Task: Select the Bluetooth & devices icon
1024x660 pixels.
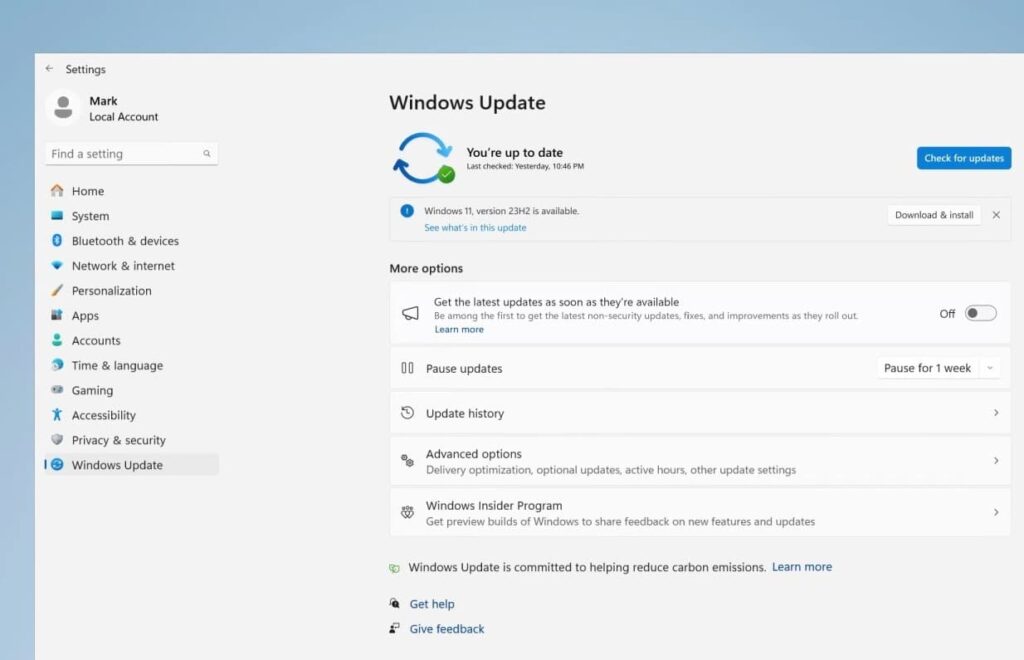Action: (x=59, y=241)
